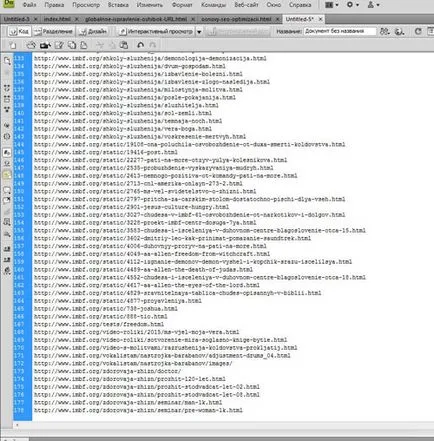Switch to the index.html tab
Image resolution: width=434 pixels, height=441 pixels.
57,19
